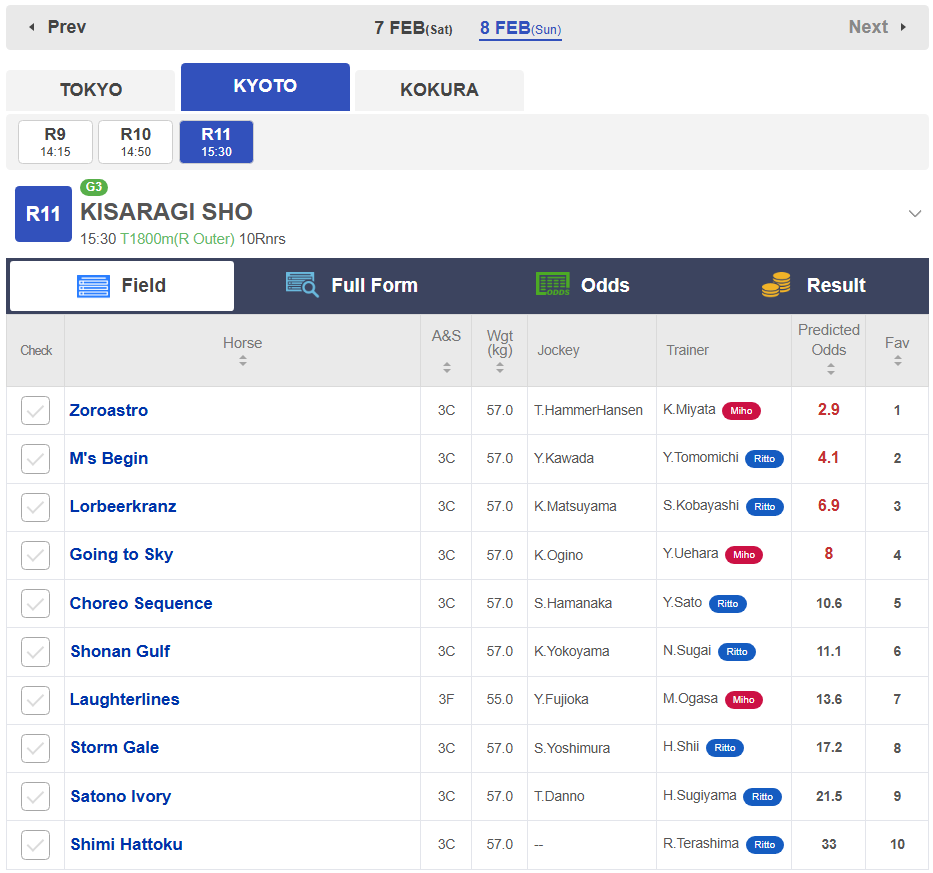Open the Zoroastro horse page
Viewport: 933px width, 873px height.
click(108, 410)
